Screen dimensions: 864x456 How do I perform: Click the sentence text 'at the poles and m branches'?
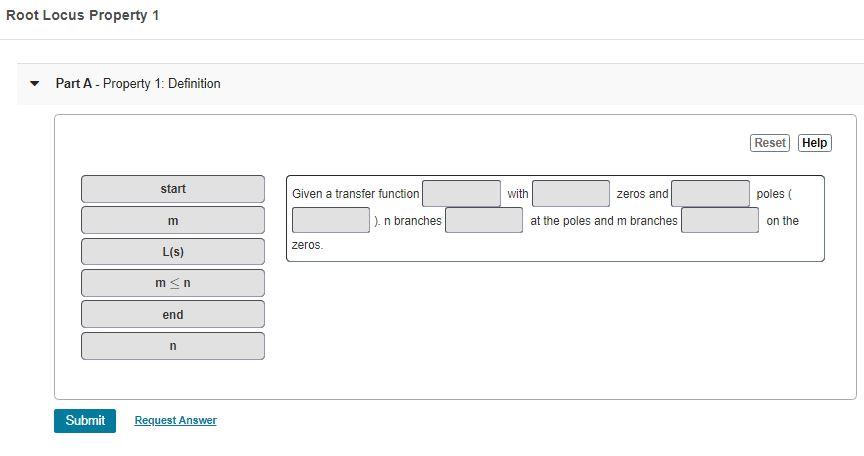coord(604,221)
